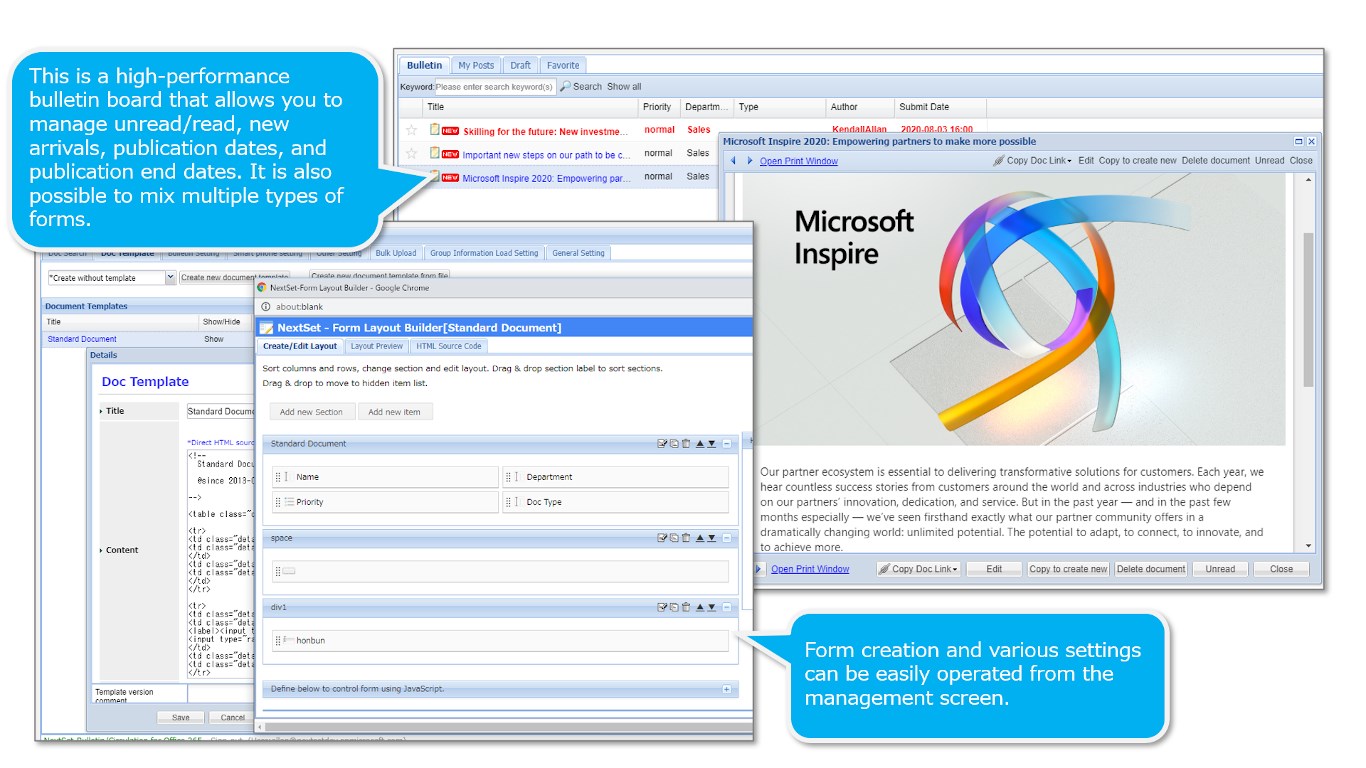Delete the Standard Document section with the trash icon

coord(686,444)
